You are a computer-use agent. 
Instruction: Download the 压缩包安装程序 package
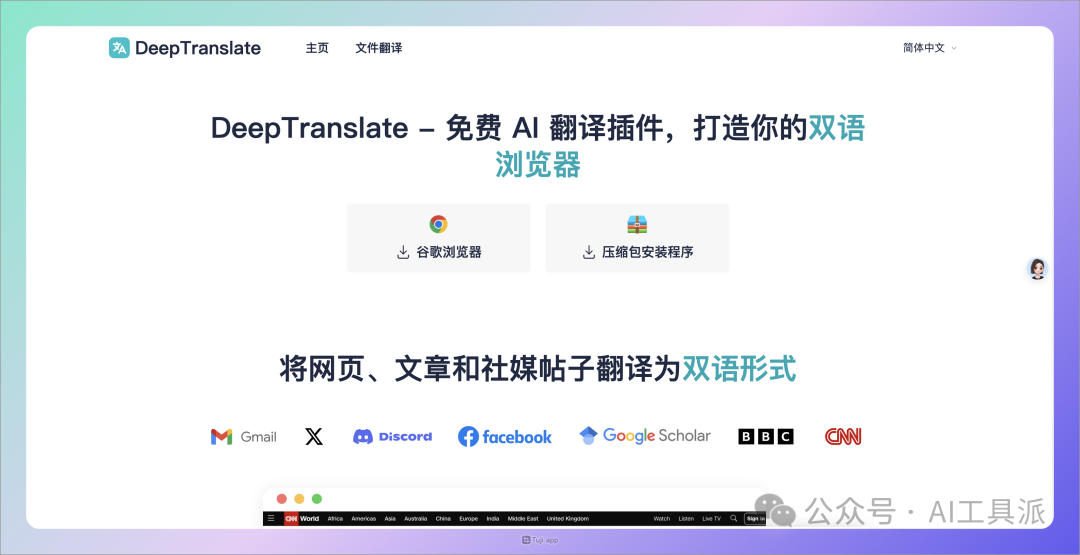point(637,238)
